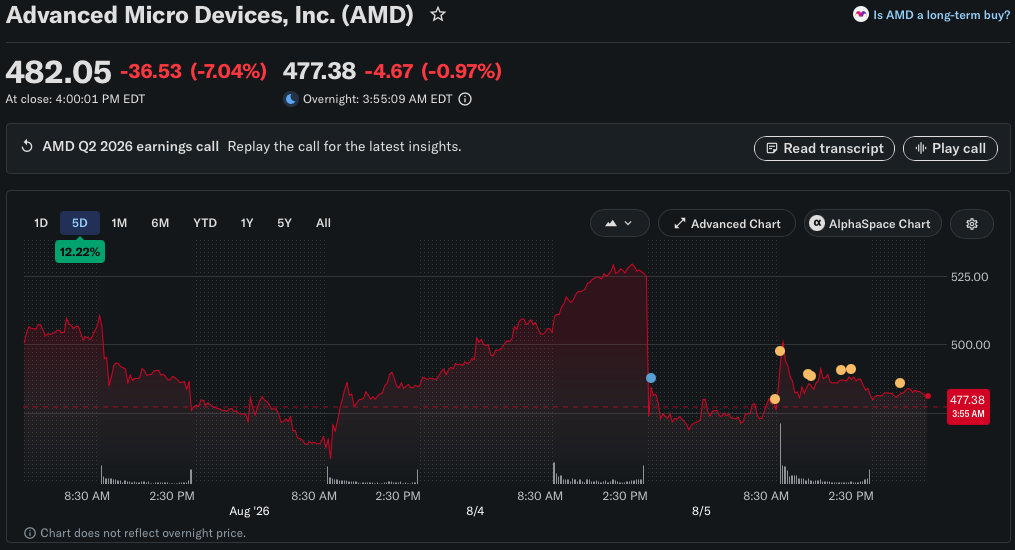
Task: Play the earnings call
Action: 950,148
